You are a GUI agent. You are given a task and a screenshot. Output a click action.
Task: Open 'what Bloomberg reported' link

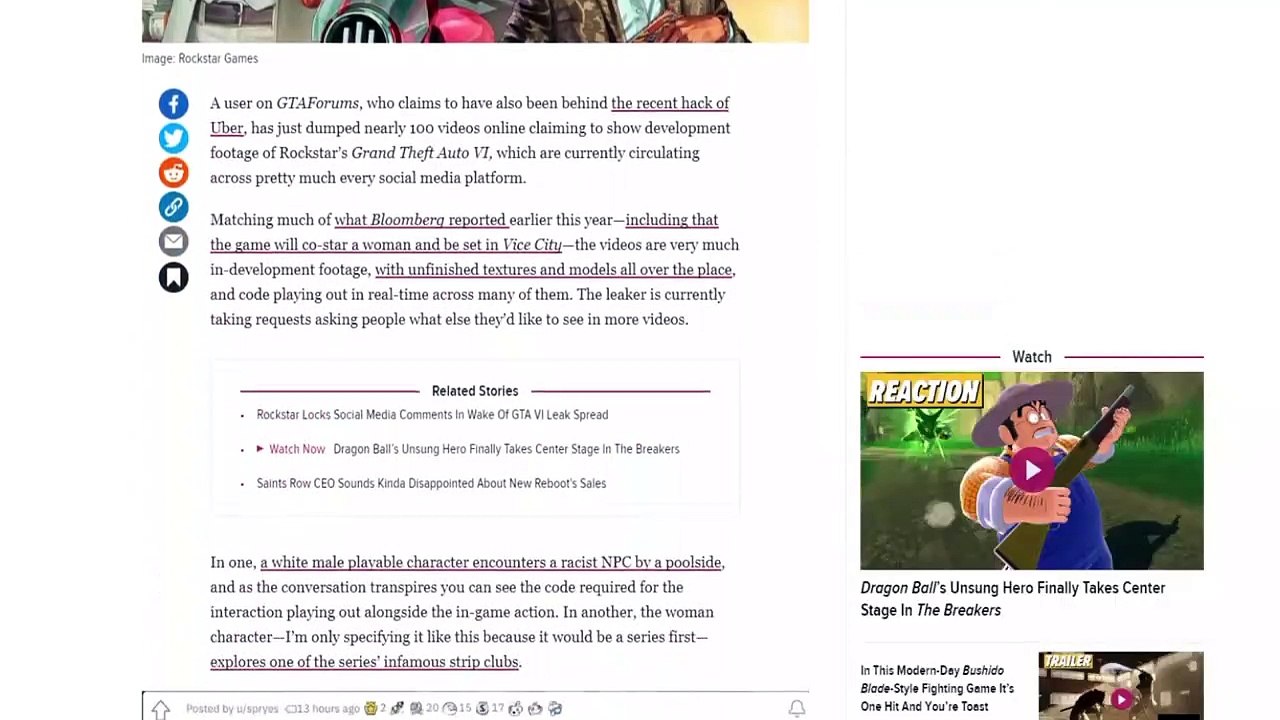(x=421, y=220)
